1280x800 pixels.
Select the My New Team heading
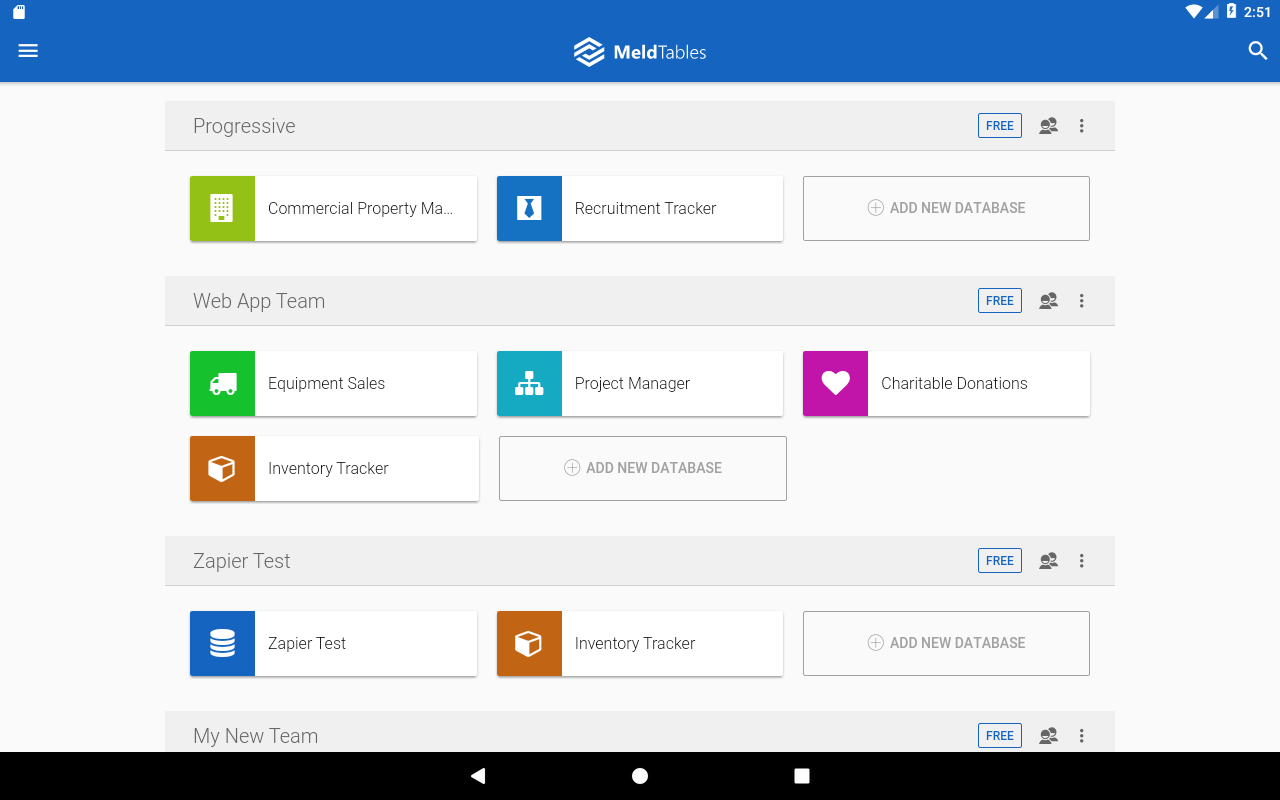tap(256, 736)
